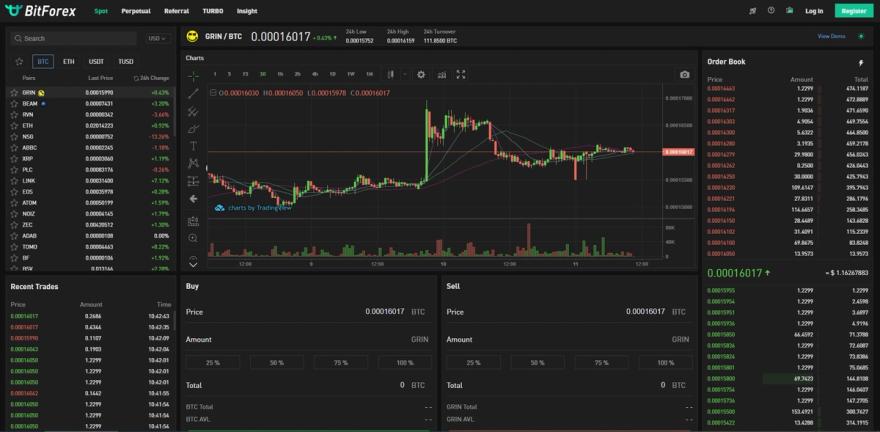This screenshot has height=432, width=880.
Task: Select the crosshair cursor chart tool
Action: (x=194, y=76)
